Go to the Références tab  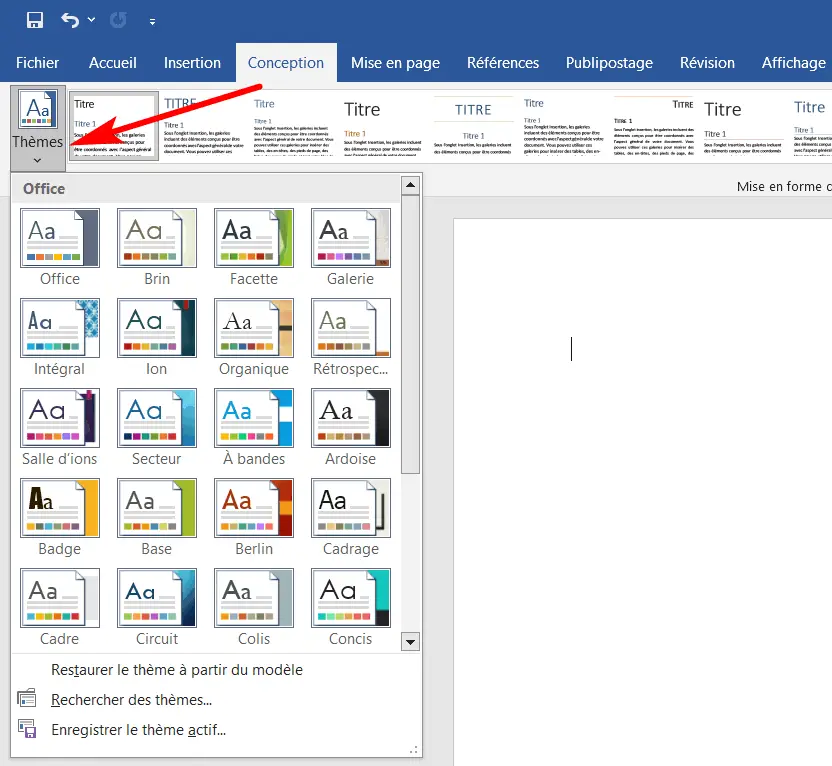pyautogui.click(x=503, y=63)
